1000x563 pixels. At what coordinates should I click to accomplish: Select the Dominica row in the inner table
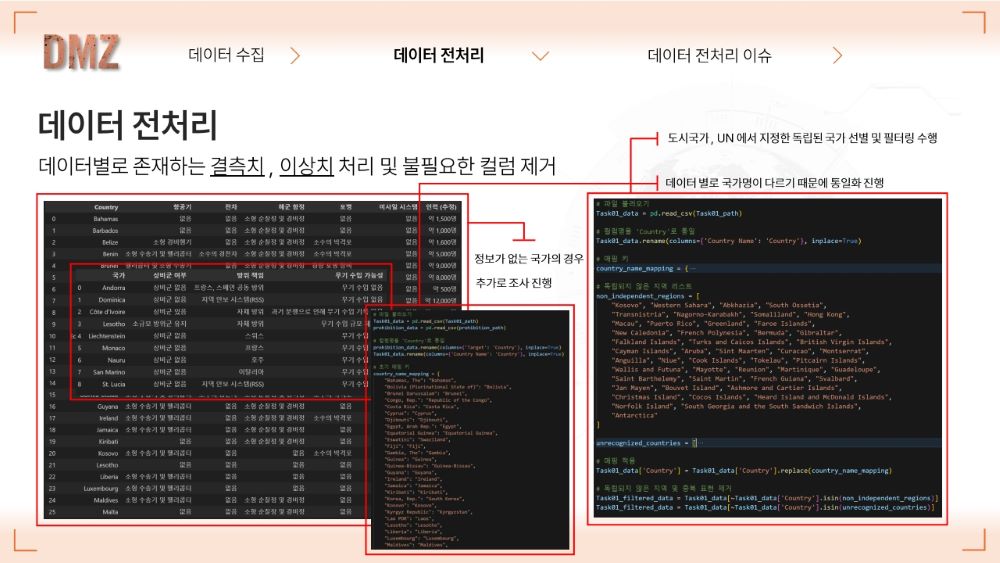[230, 300]
